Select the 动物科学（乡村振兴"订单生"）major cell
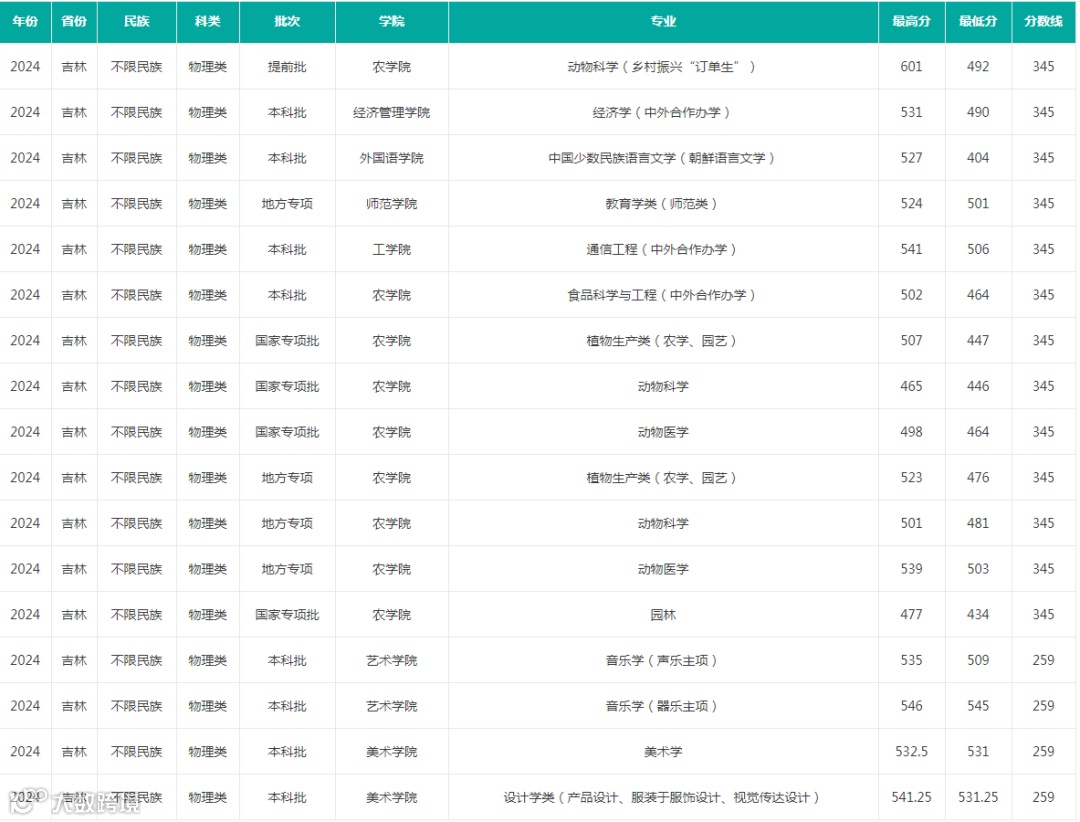 [663, 67]
